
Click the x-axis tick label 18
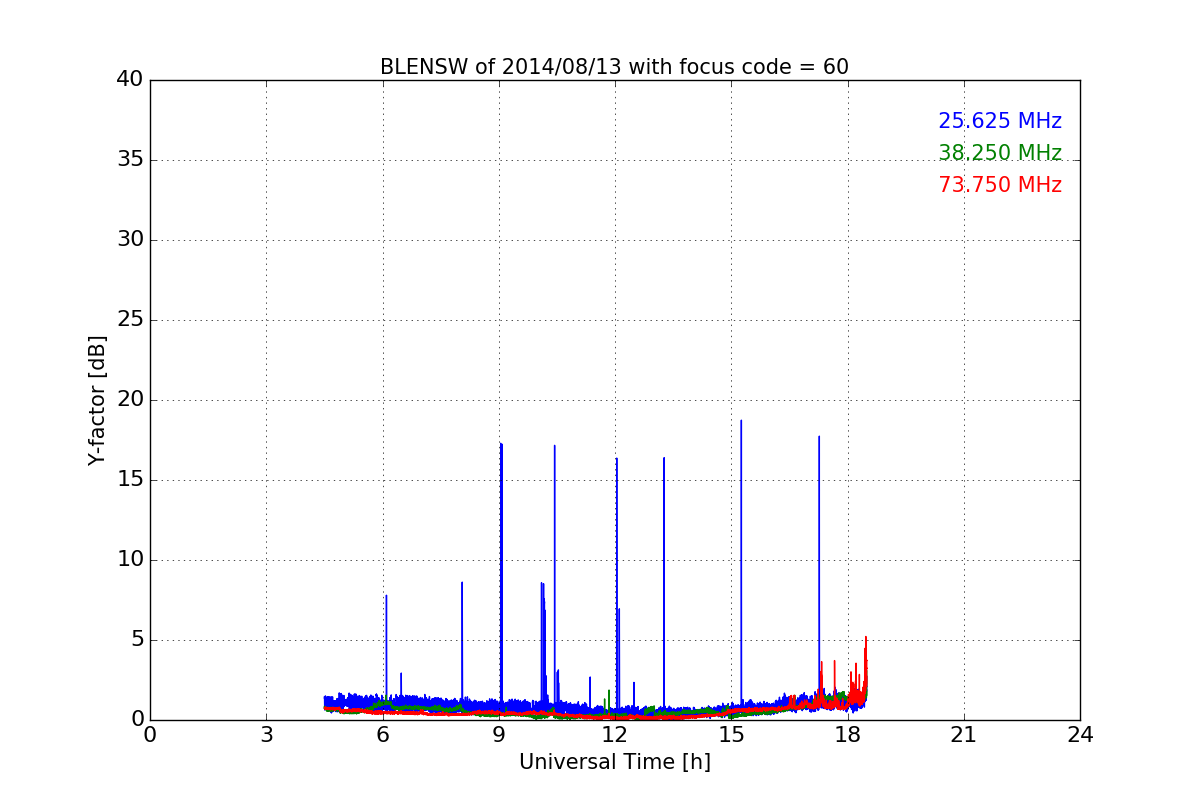848,735
